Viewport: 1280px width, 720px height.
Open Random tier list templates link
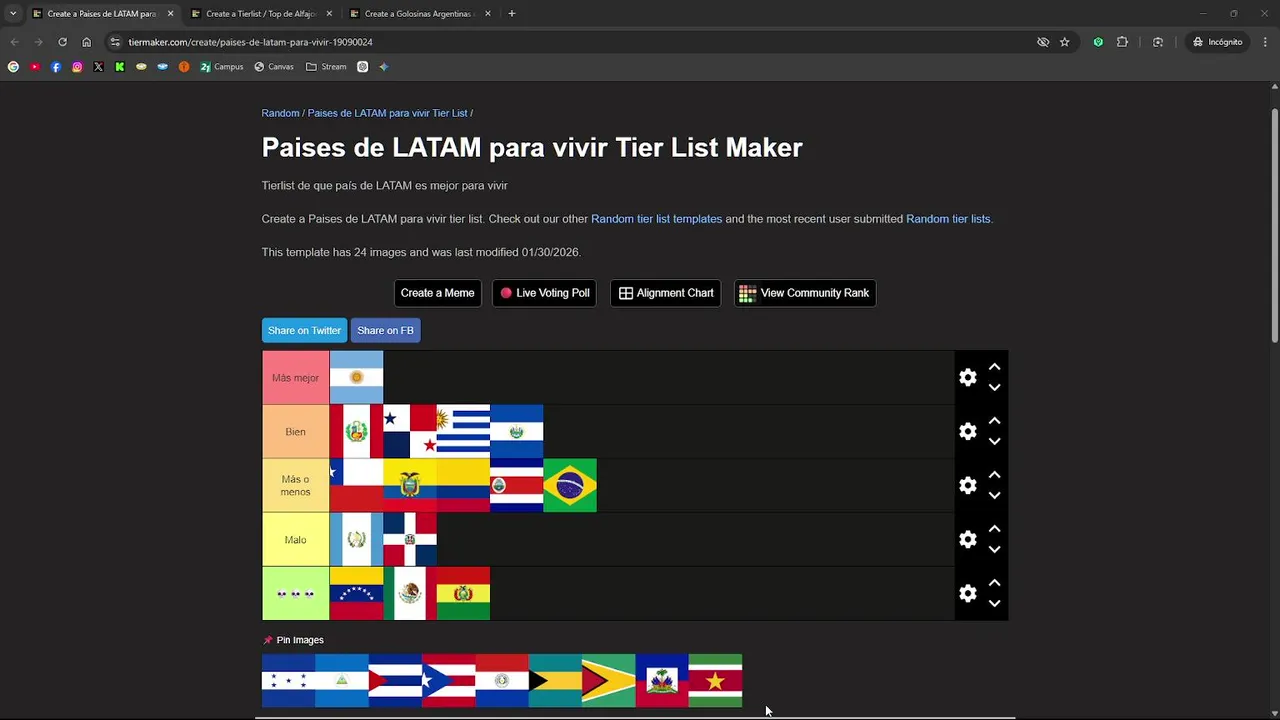pos(656,219)
